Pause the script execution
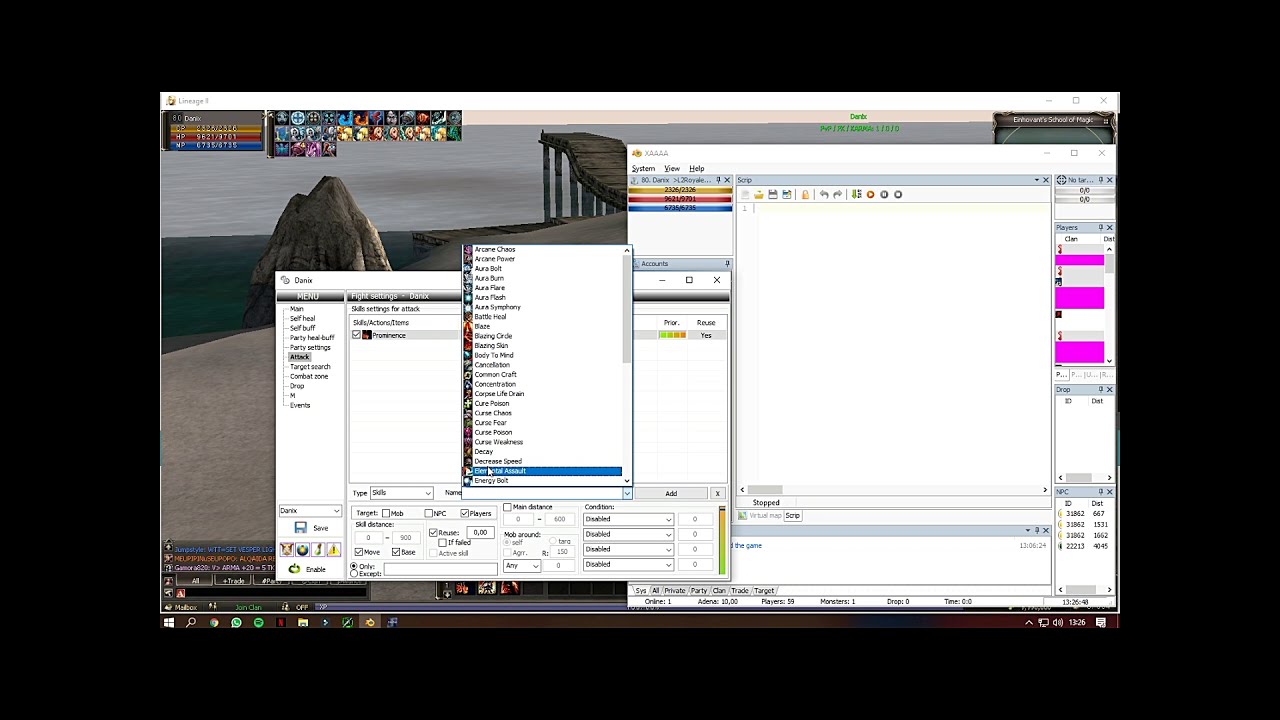This screenshot has height=720, width=1280. (x=884, y=194)
